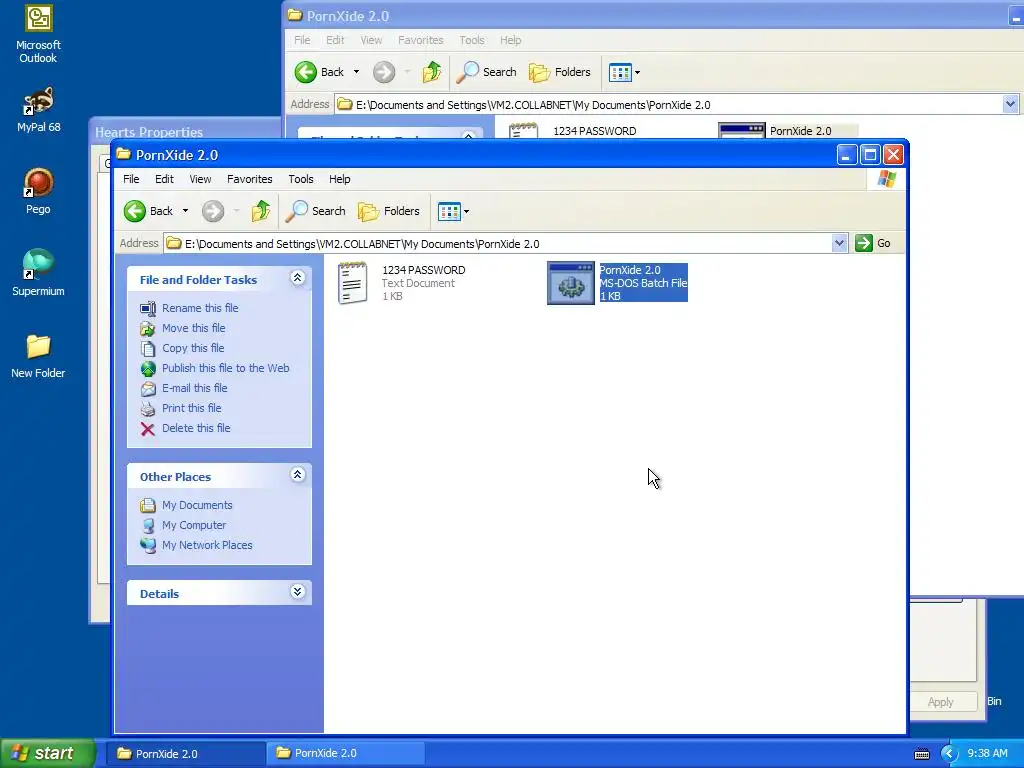Image resolution: width=1024 pixels, height=768 pixels.
Task: Open address bar dropdown in front window
Action: (x=839, y=244)
